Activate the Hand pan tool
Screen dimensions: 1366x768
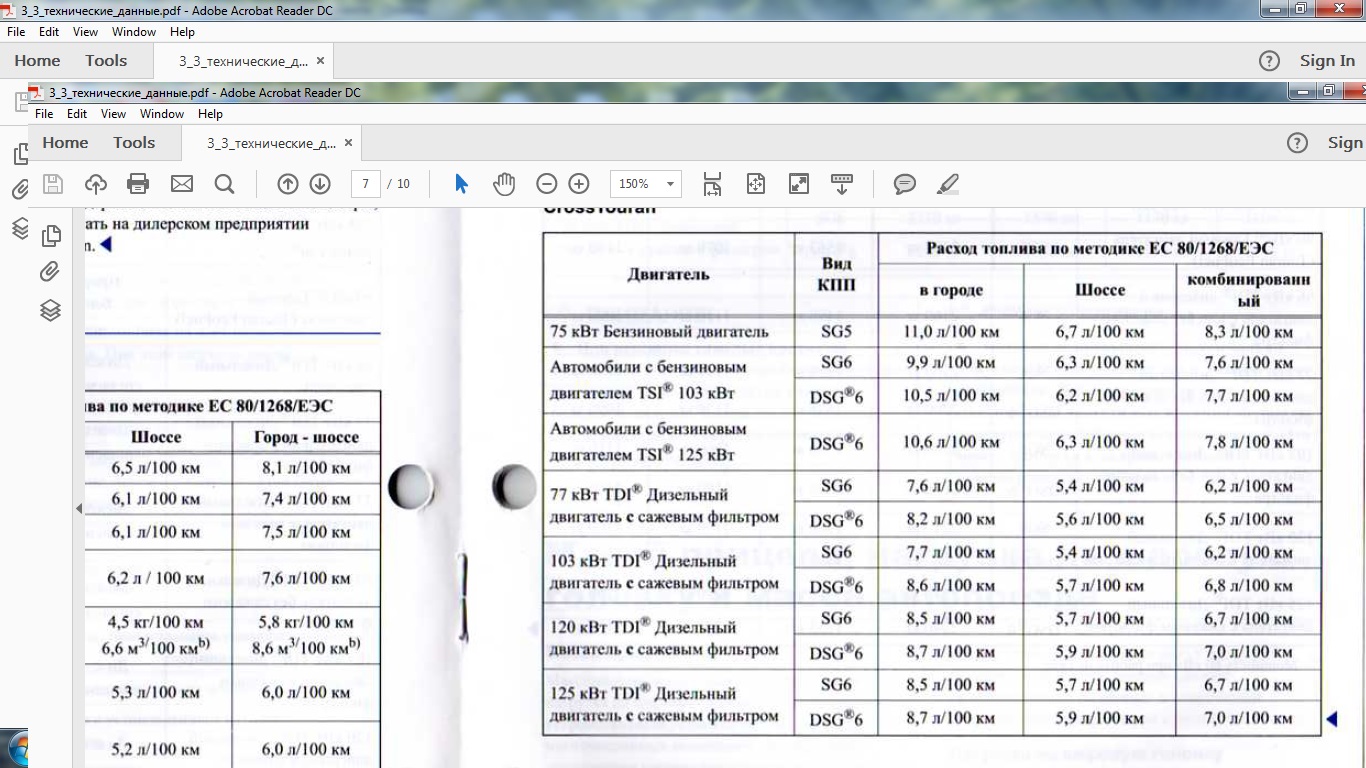504,184
